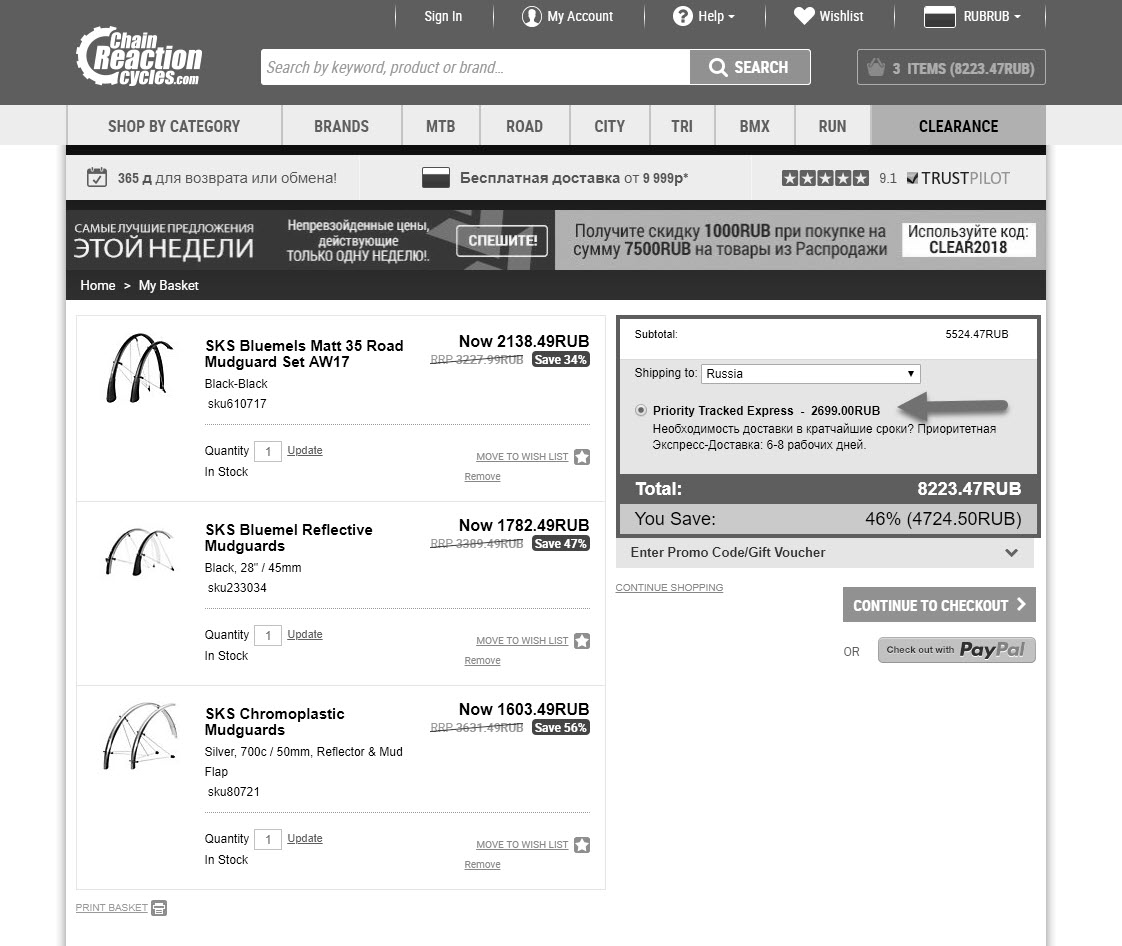
Task: Click the 3 Items basket button
Action: 951,67
